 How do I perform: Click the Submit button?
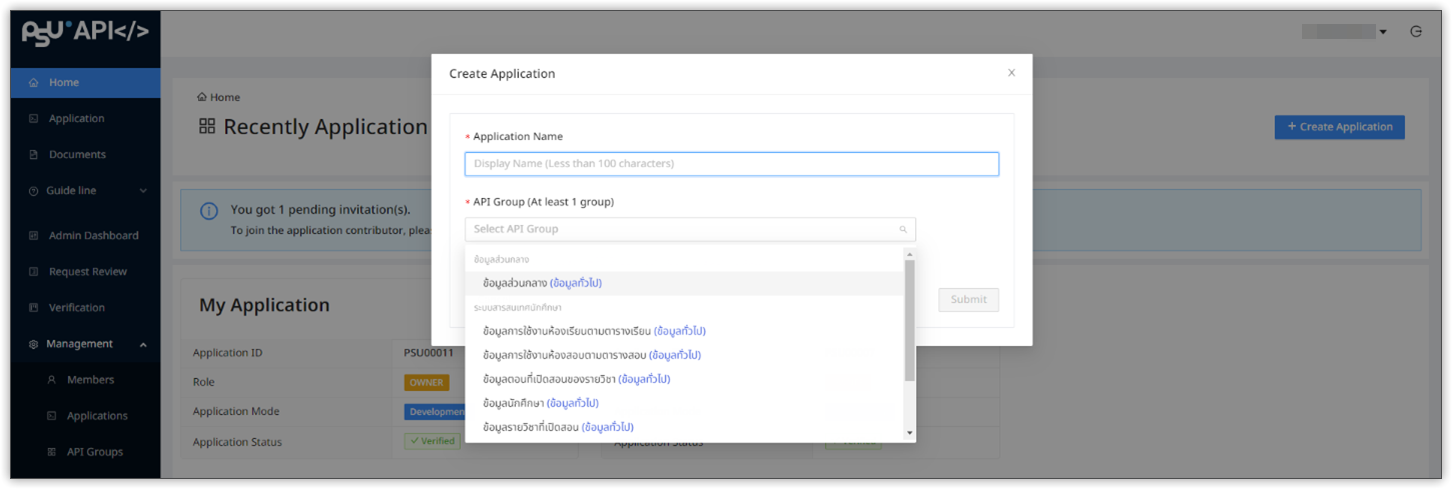click(968, 299)
